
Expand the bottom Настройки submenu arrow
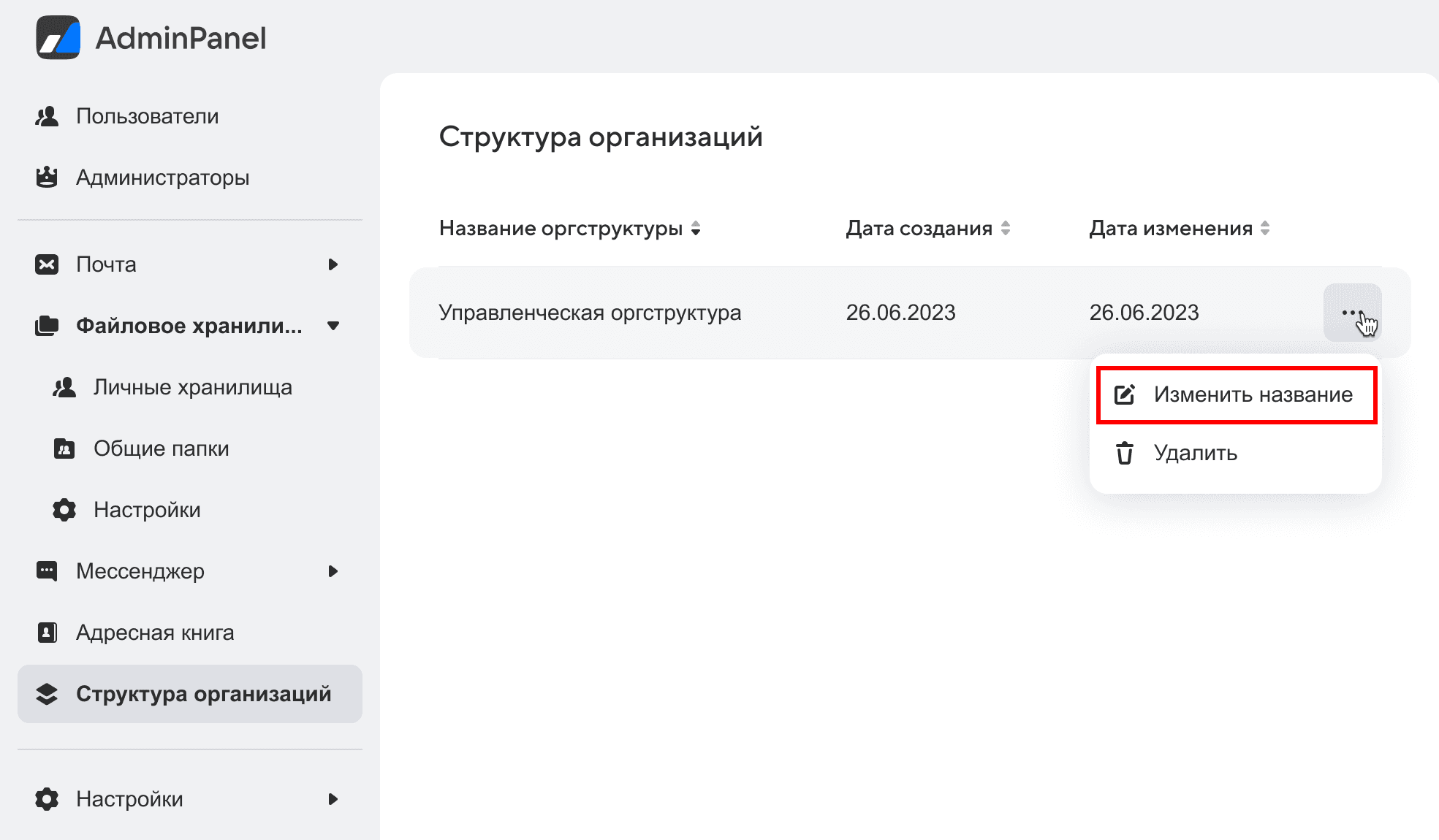pos(333,799)
